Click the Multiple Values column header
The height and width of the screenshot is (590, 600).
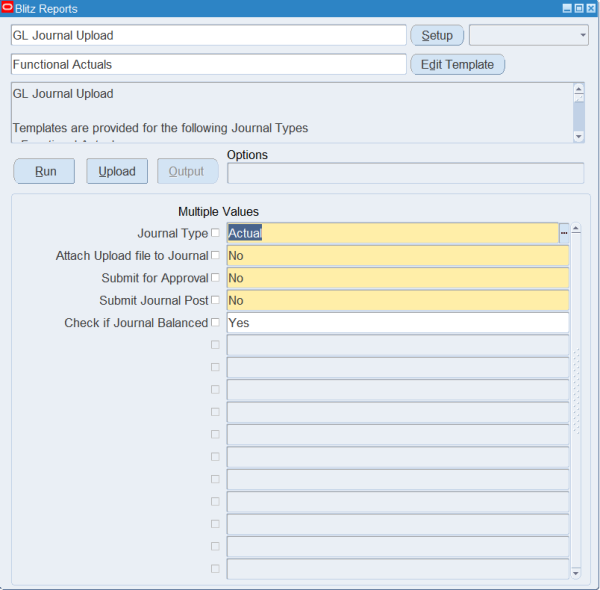click(218, 212)
